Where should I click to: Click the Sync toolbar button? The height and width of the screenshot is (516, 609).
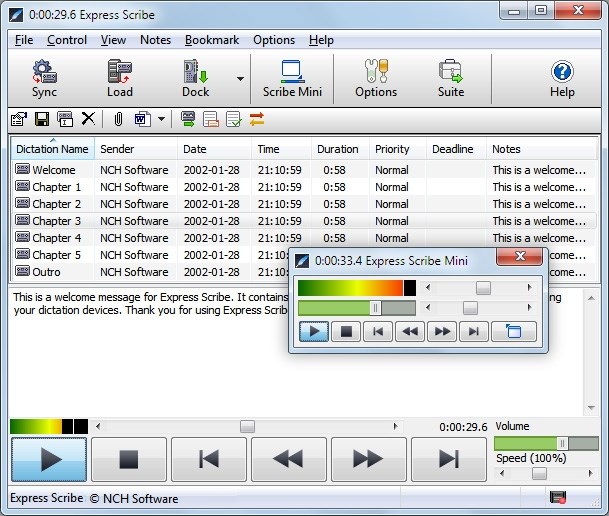point(44,78)
